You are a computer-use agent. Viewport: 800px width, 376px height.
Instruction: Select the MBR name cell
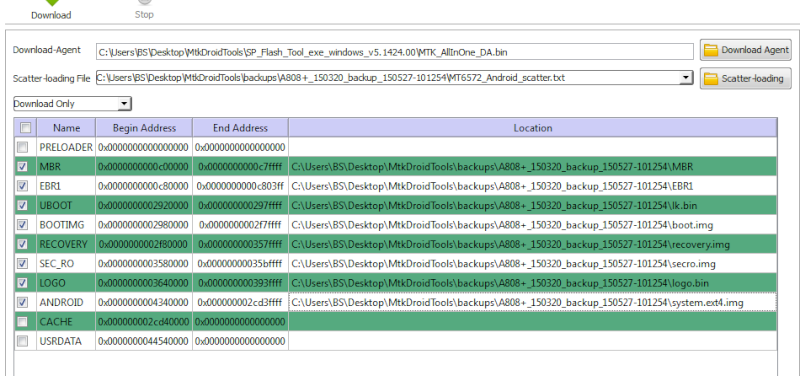point(66,167)
